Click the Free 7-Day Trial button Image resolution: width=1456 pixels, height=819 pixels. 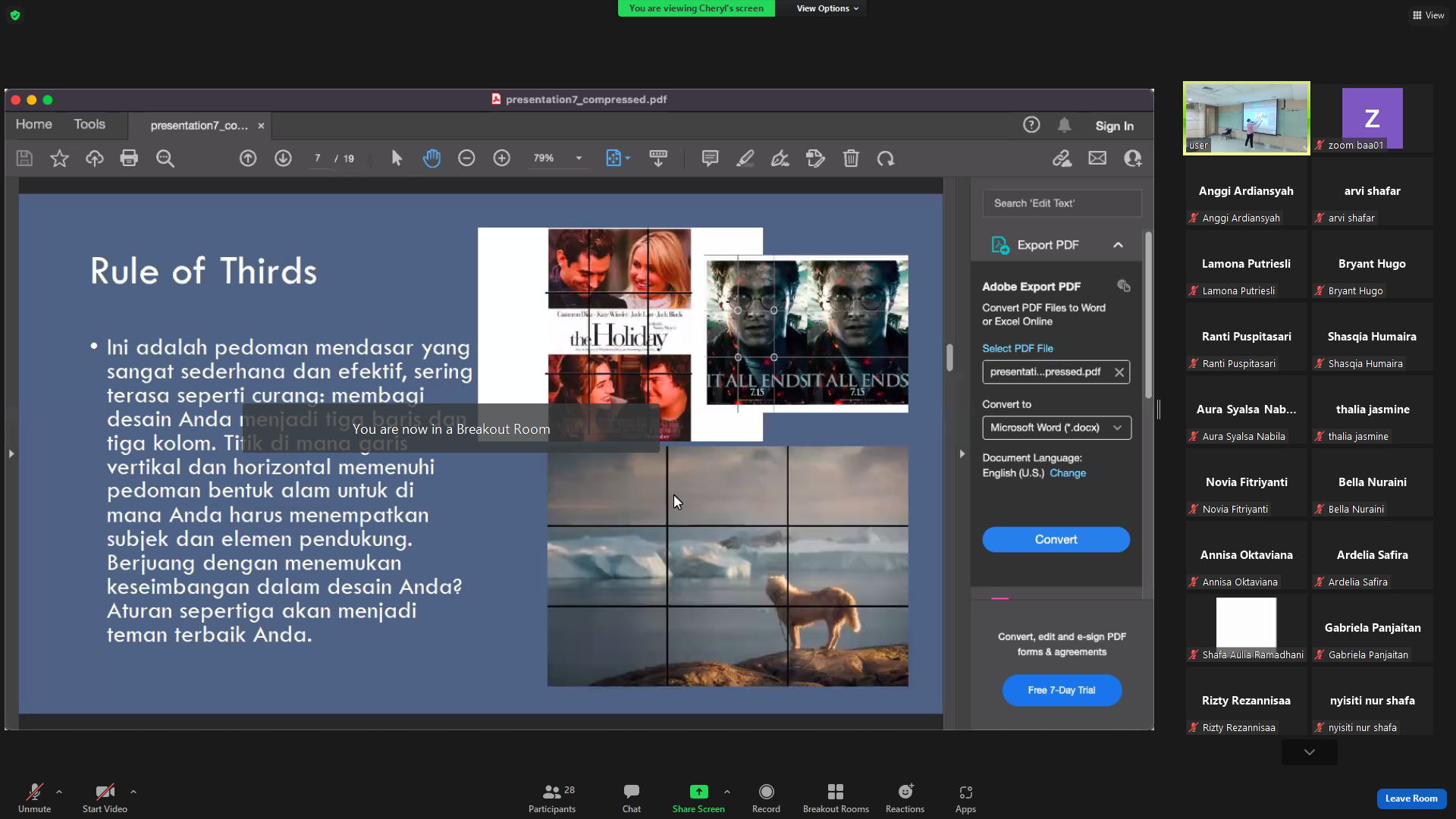point(1062,690)
